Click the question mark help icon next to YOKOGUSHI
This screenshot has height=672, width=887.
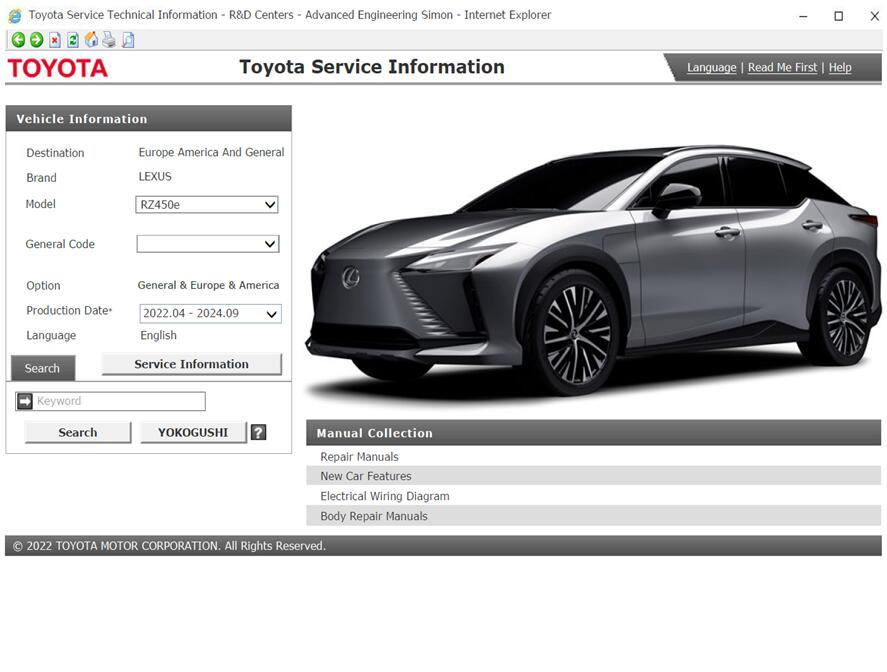[x=259, y=432]
